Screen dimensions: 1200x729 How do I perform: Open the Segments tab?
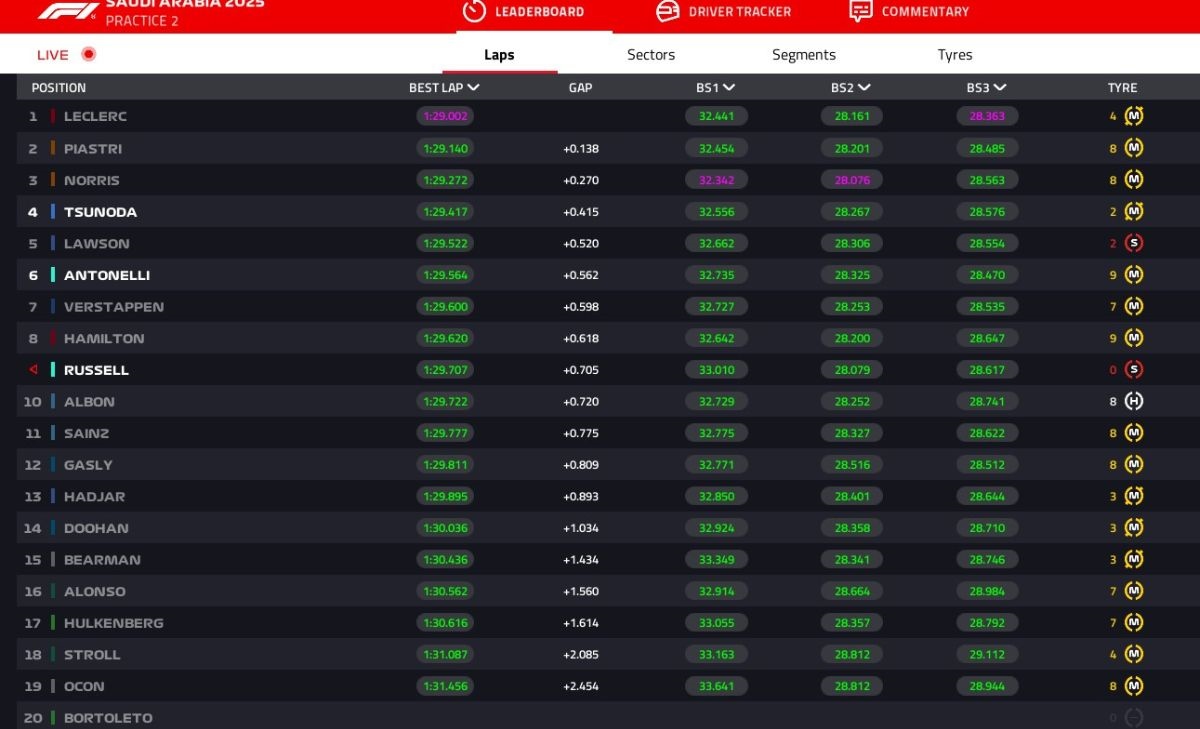(x=803, y=55)
